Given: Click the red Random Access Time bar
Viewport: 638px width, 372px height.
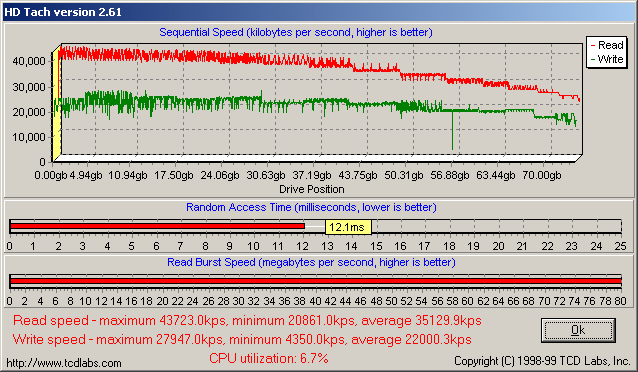Looking at the screenshot, I should [157, 226].
